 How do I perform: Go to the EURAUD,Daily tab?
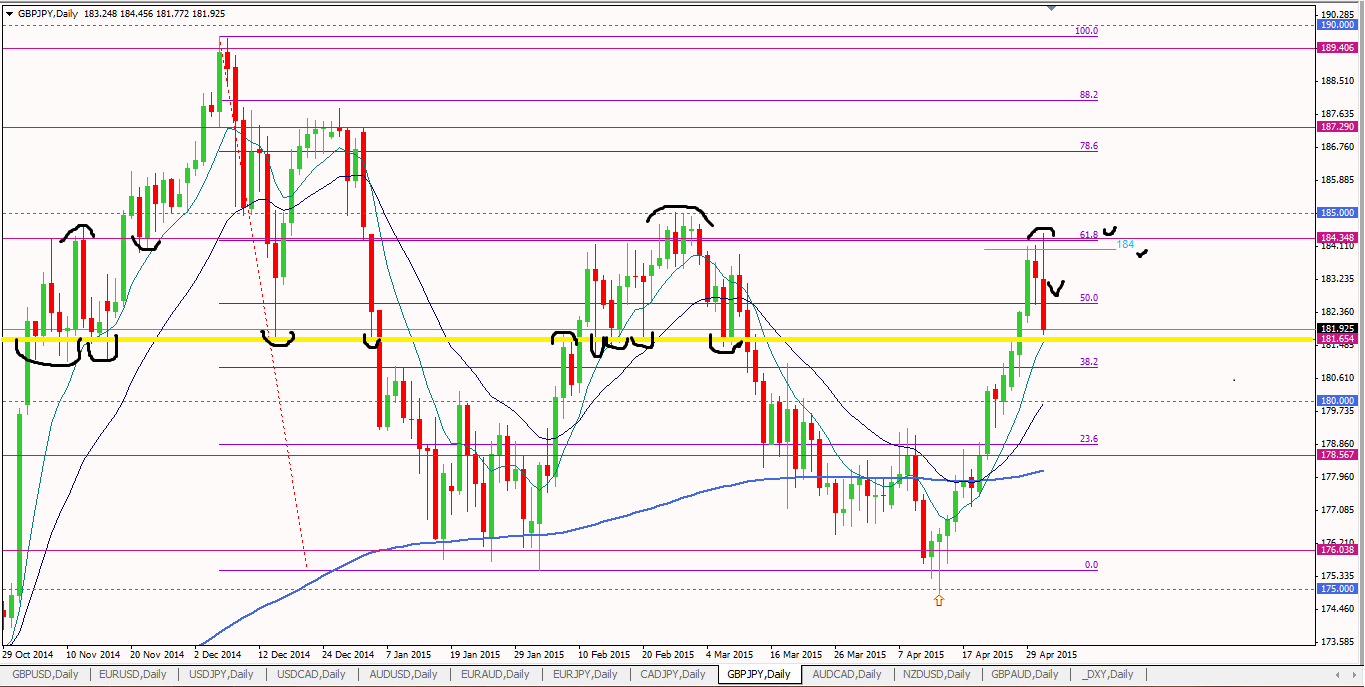coord(493,674)
